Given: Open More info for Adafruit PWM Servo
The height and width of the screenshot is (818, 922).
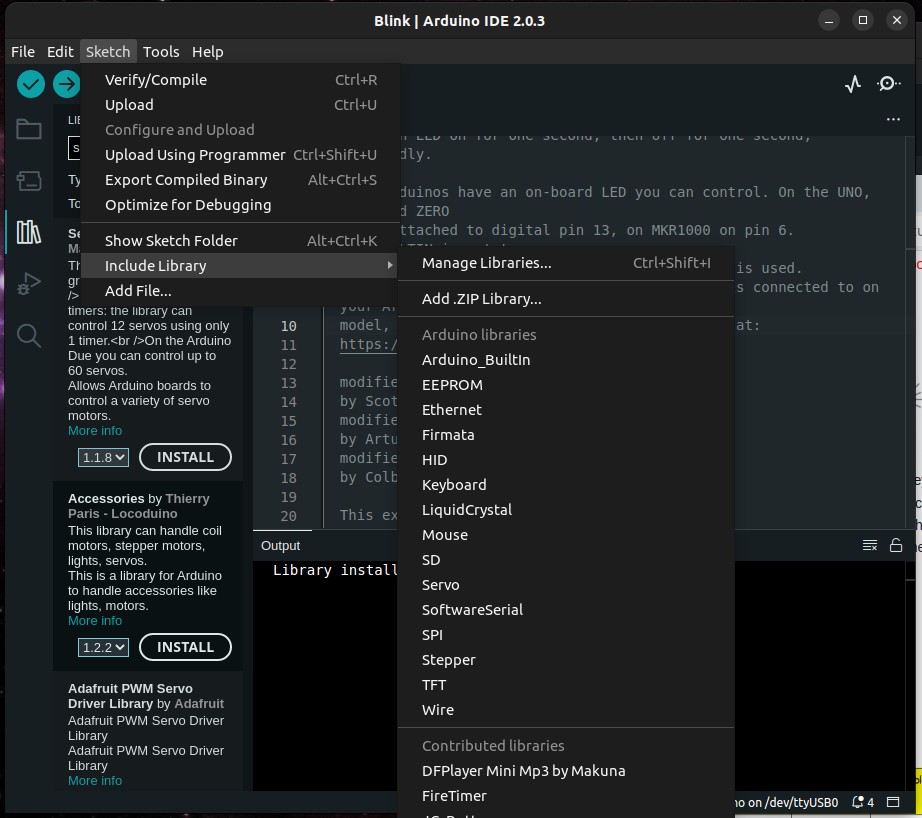Looking at the screenshot, I should (x=95, y=780).
